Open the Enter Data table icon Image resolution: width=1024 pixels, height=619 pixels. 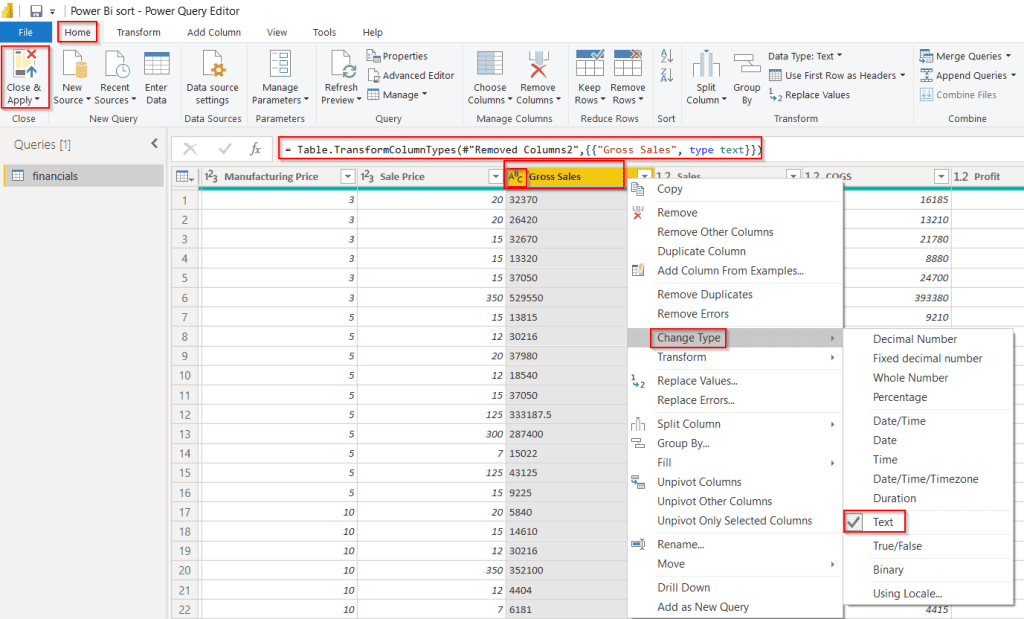[x=157, y=64]
